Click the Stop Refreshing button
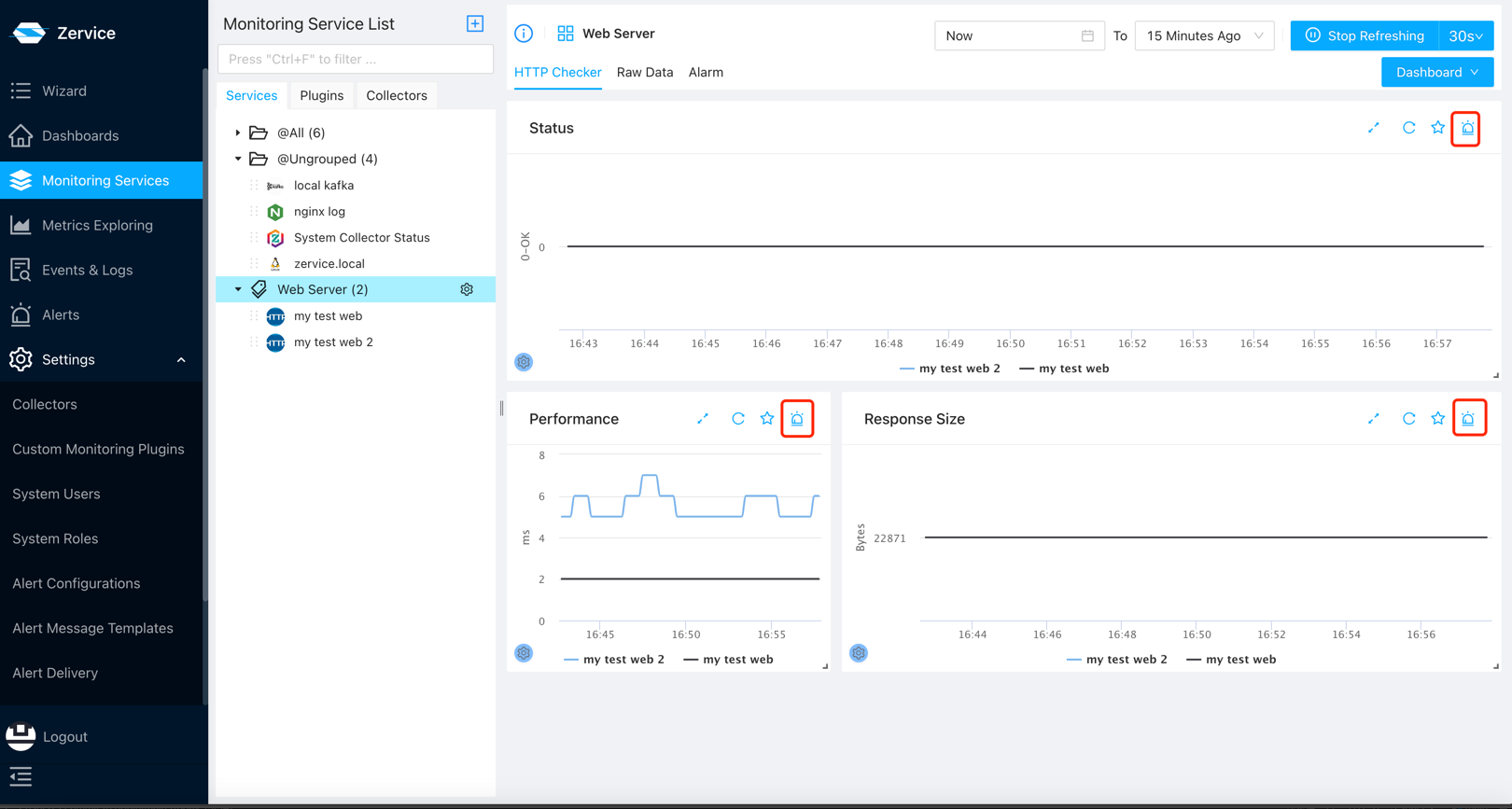 [x=1365, y=36]
